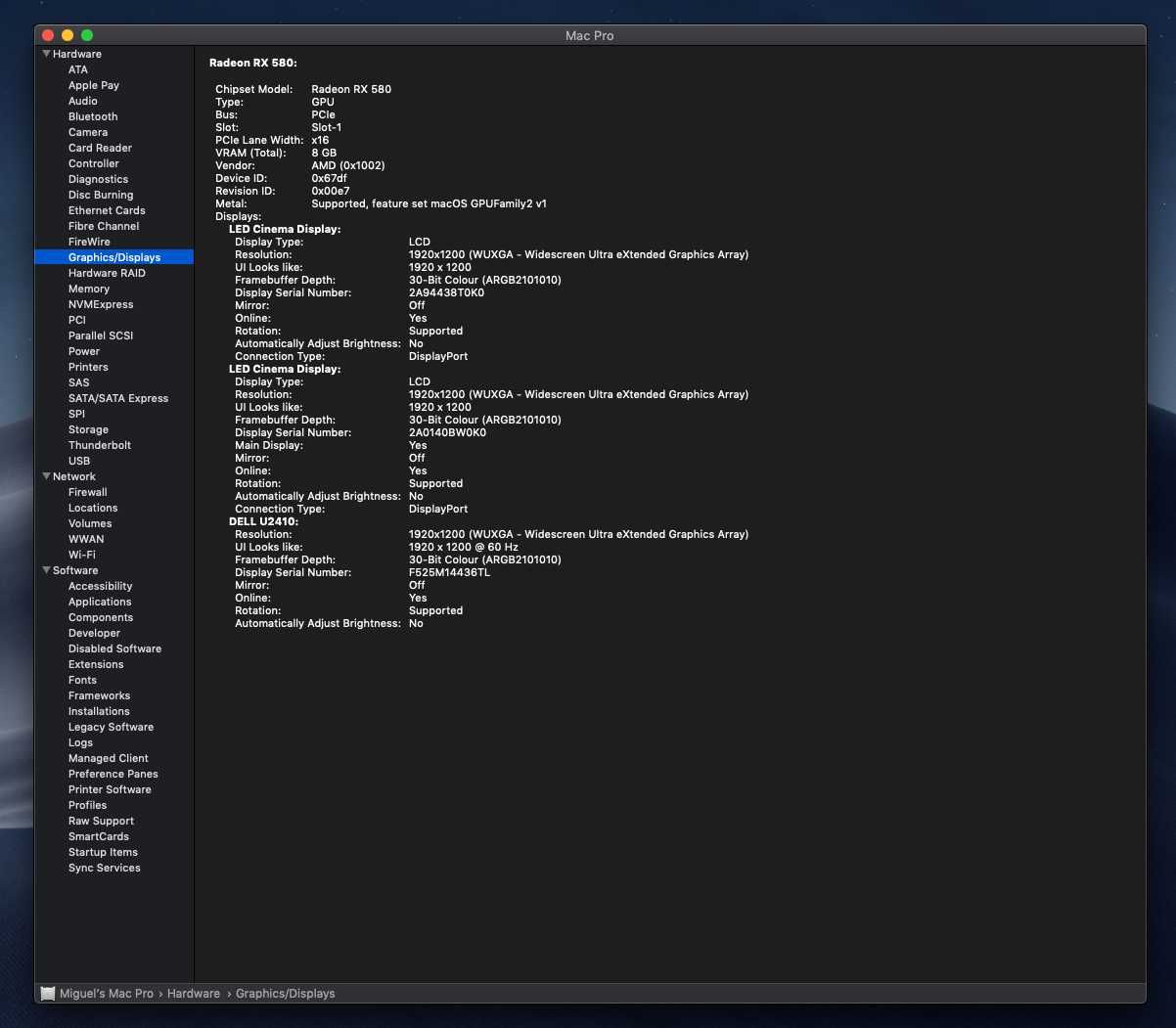Click the Radeon RX 580 heading
The height and width of the screenshot is (1028, 1176).
coord(253,63)
